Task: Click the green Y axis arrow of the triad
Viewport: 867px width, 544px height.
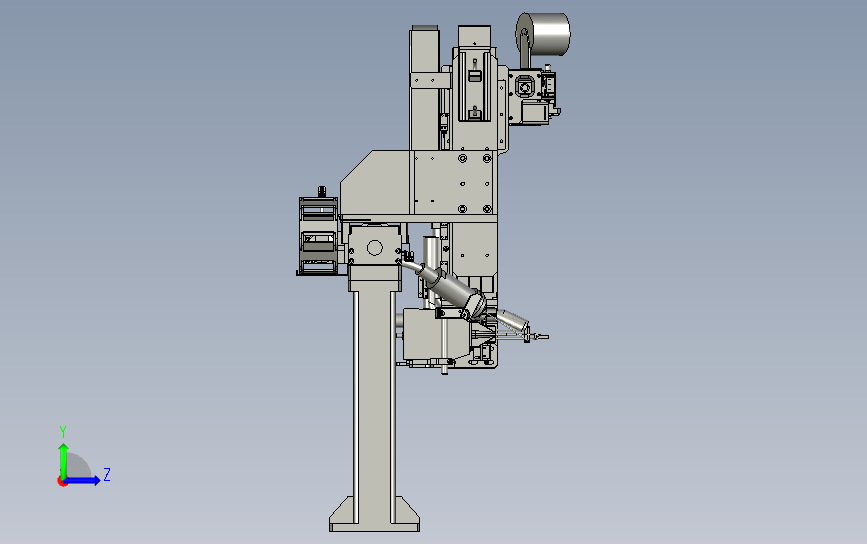Action: 63,460
